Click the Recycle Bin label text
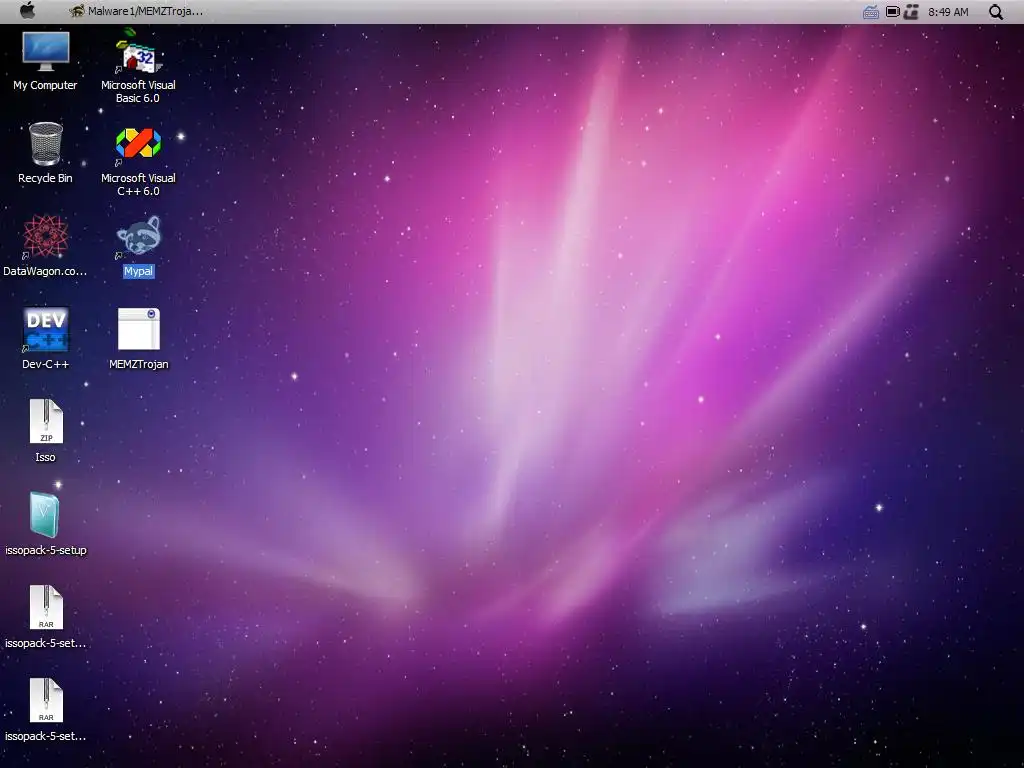1024x768 pixels. (x=45, y=178)
